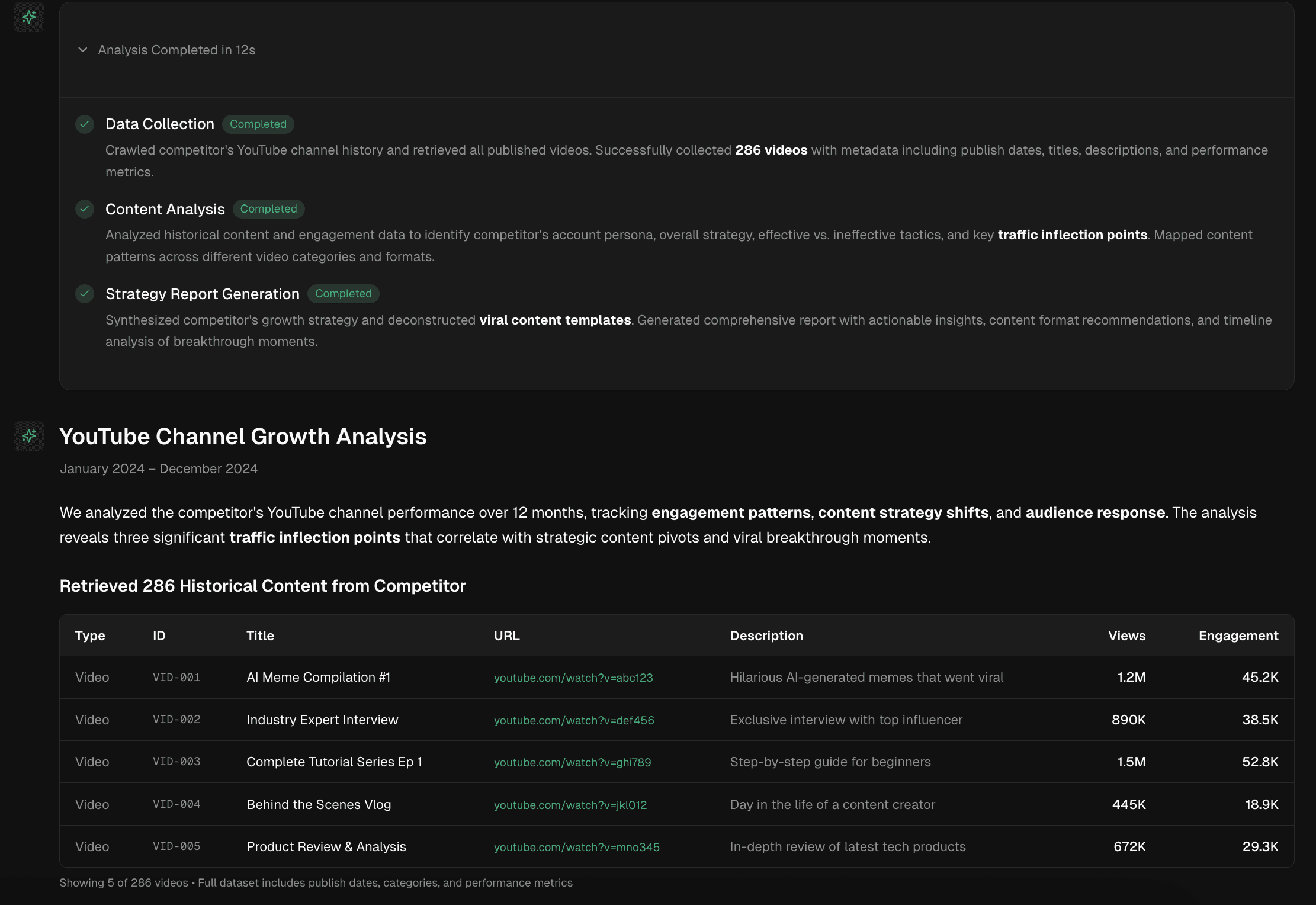
Task: Click the green checkmark beside Data Collection
Action: (85, 124)
